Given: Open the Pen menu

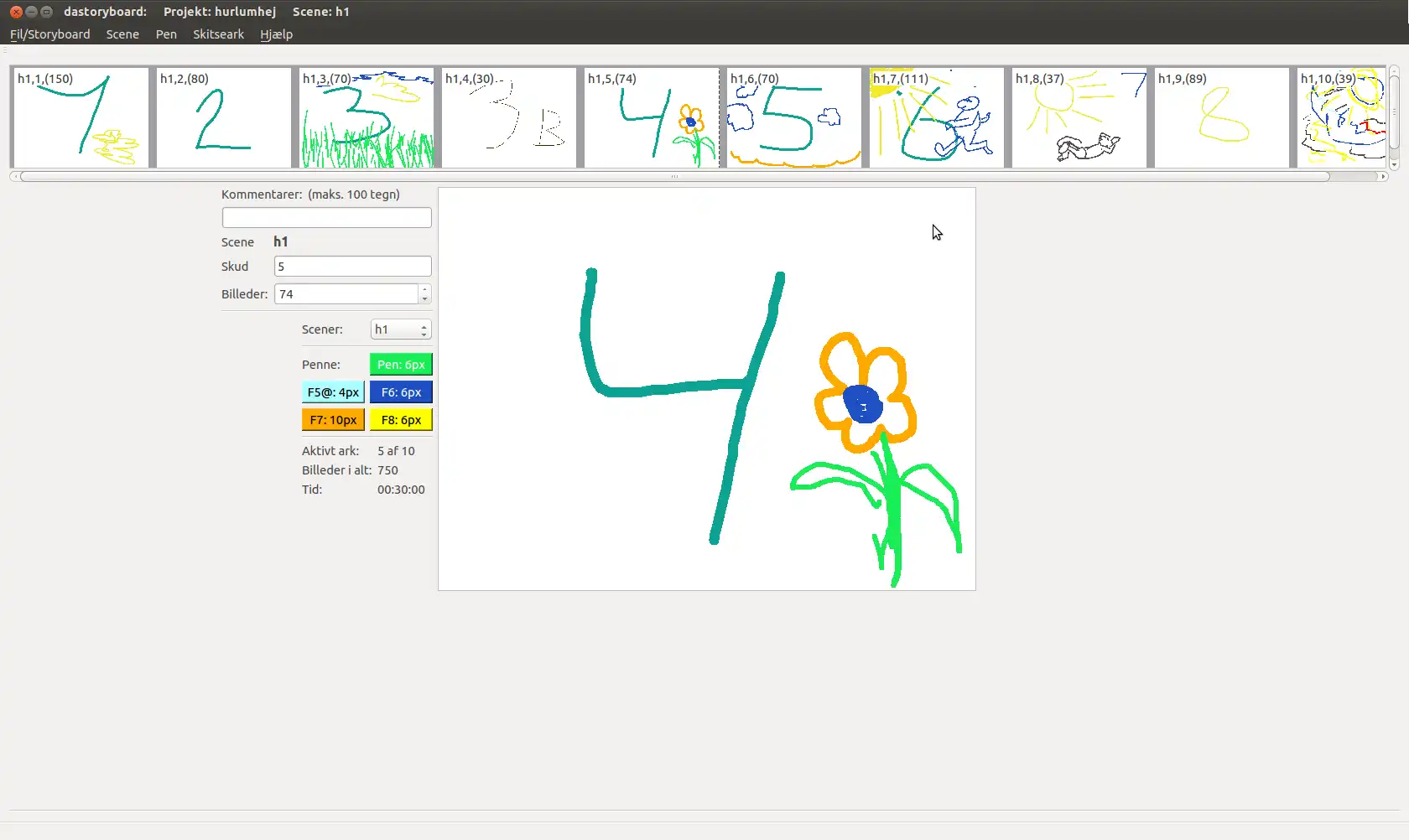Looking at the screenshot, I should [x=166, y=34].
